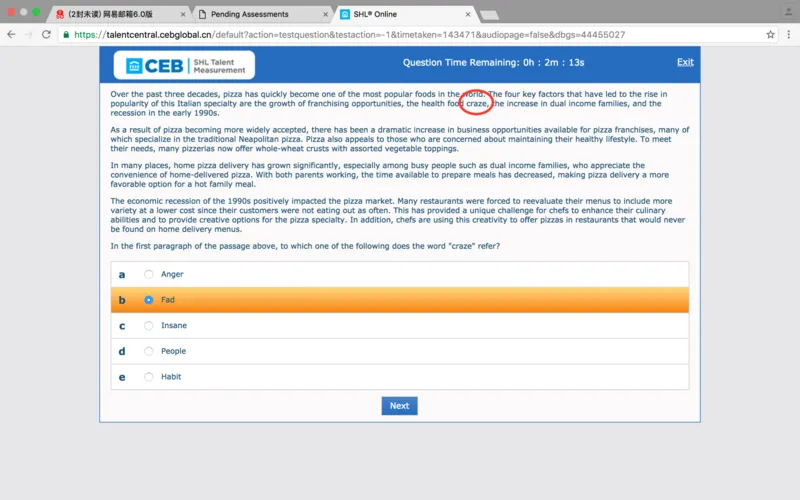Select the Fad radio button
This screenshot has height=500, width=800.
coord(149,300)
